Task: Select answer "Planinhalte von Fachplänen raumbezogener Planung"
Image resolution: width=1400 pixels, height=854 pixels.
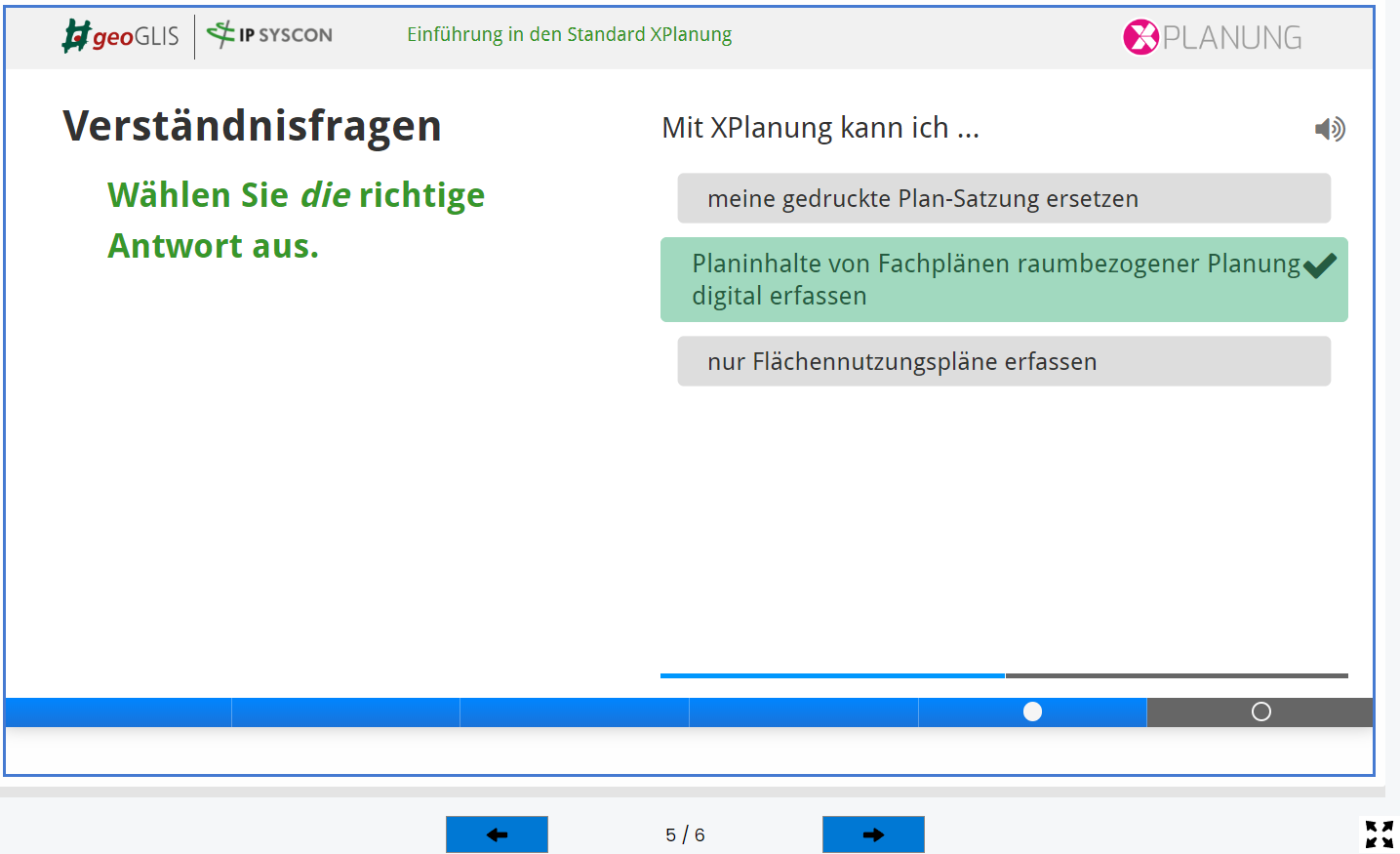Action: pyautogui.click(x=995, y=280)
